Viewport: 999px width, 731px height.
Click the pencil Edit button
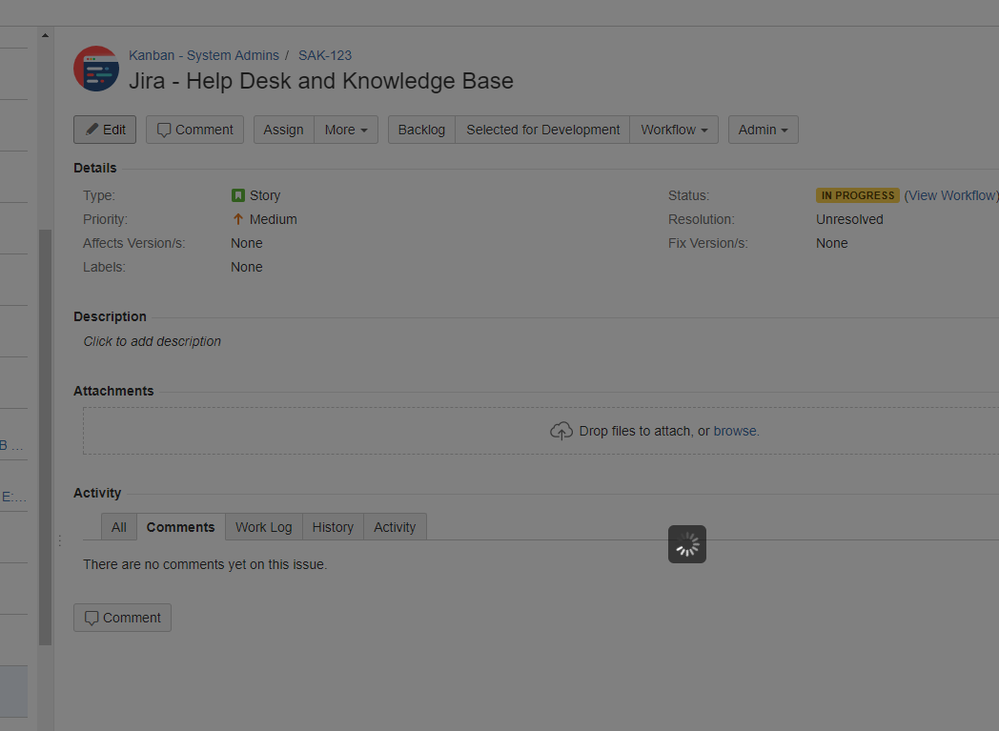(105, 129)
